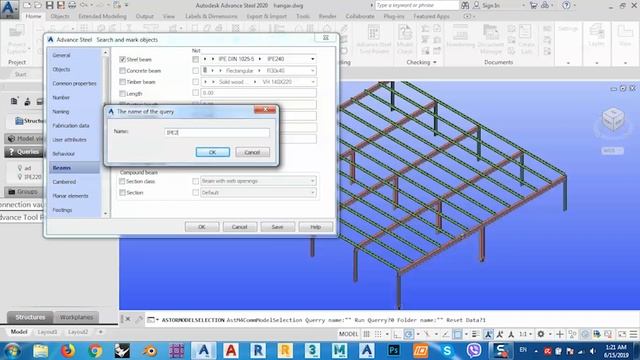This screenshot has width=640, height=360.
Task: Check the Length checkbox
Action: pos(122,93)
